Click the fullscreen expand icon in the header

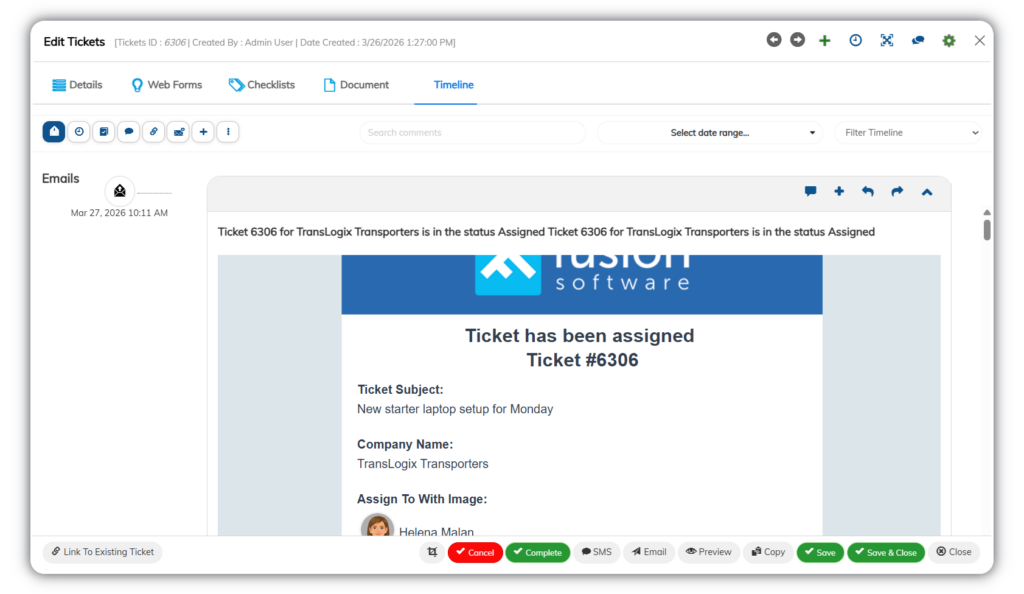pos(886,40)
